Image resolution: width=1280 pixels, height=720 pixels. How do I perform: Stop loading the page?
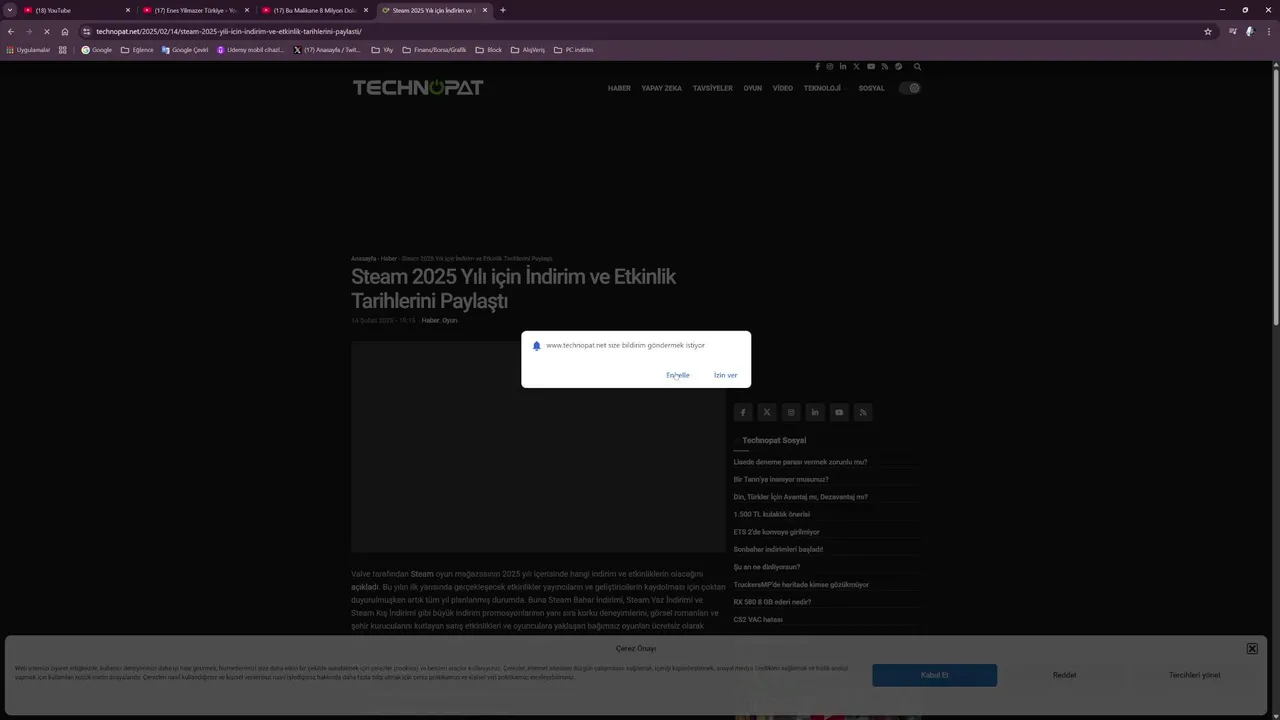(46, 31)
